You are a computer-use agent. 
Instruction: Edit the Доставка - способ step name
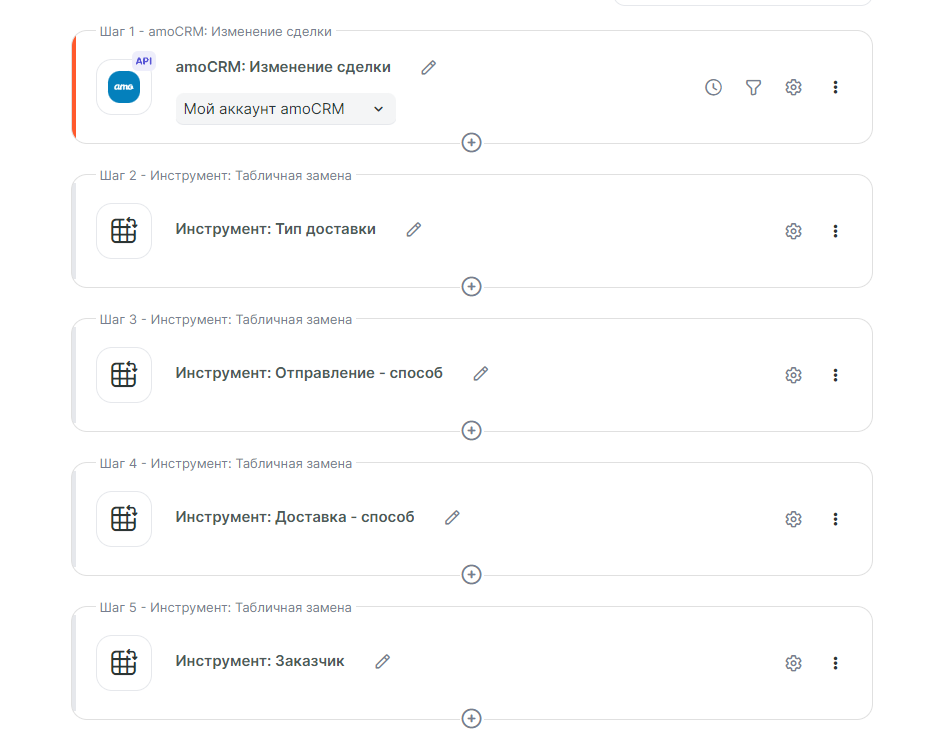click(x=452, y=517)
